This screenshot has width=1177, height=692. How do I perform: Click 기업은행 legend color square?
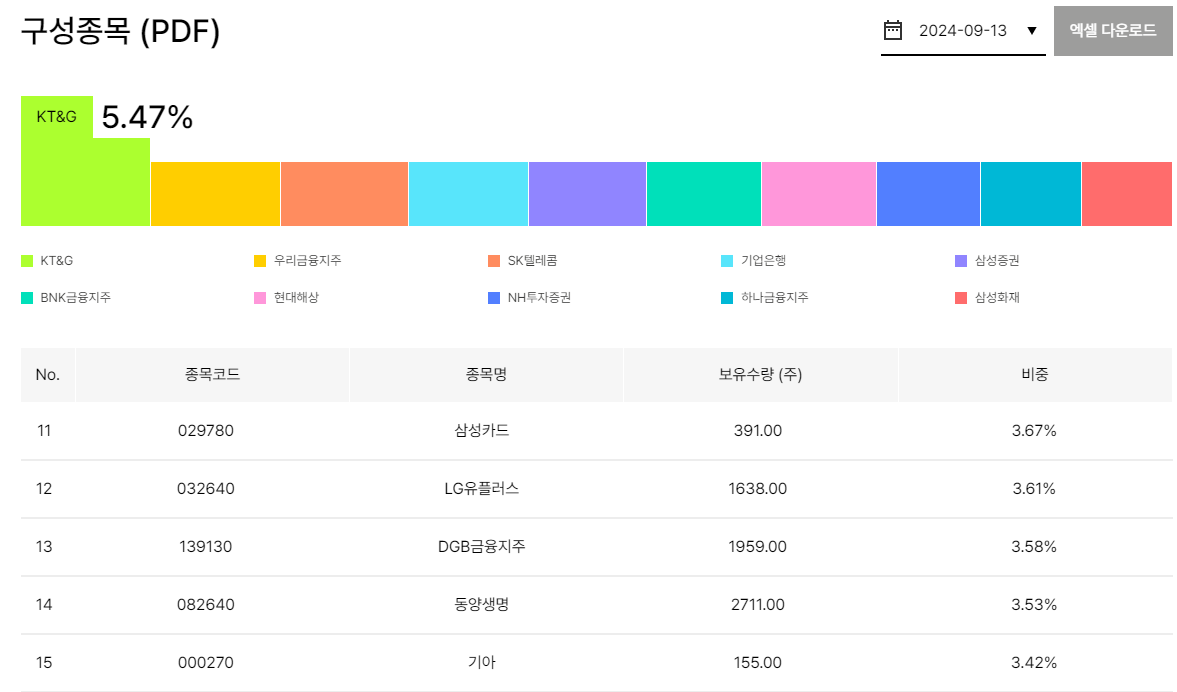click(x=727, y=261)
